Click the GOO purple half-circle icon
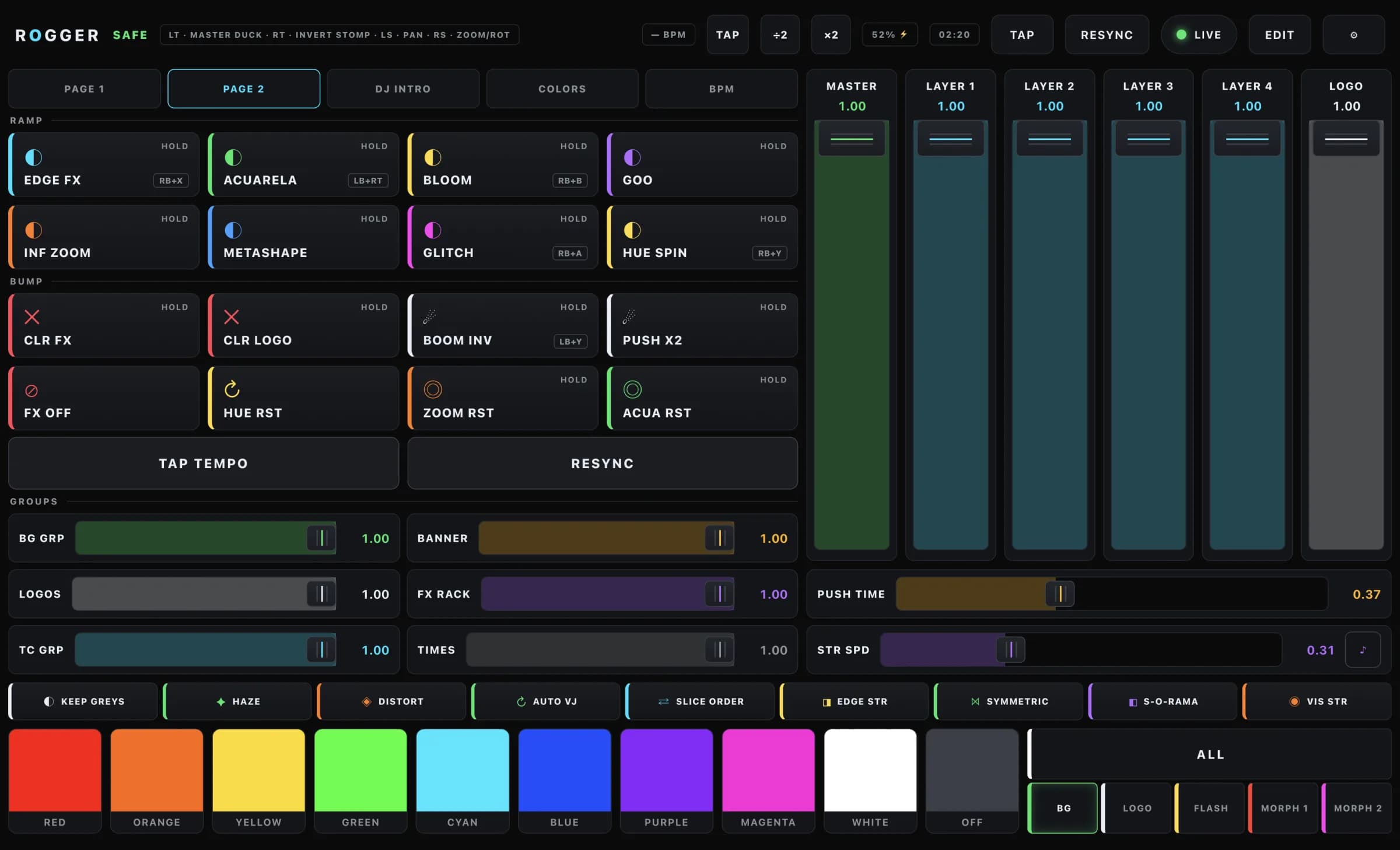The height and width of the screenshot is (850, 1400). (632, 157)
